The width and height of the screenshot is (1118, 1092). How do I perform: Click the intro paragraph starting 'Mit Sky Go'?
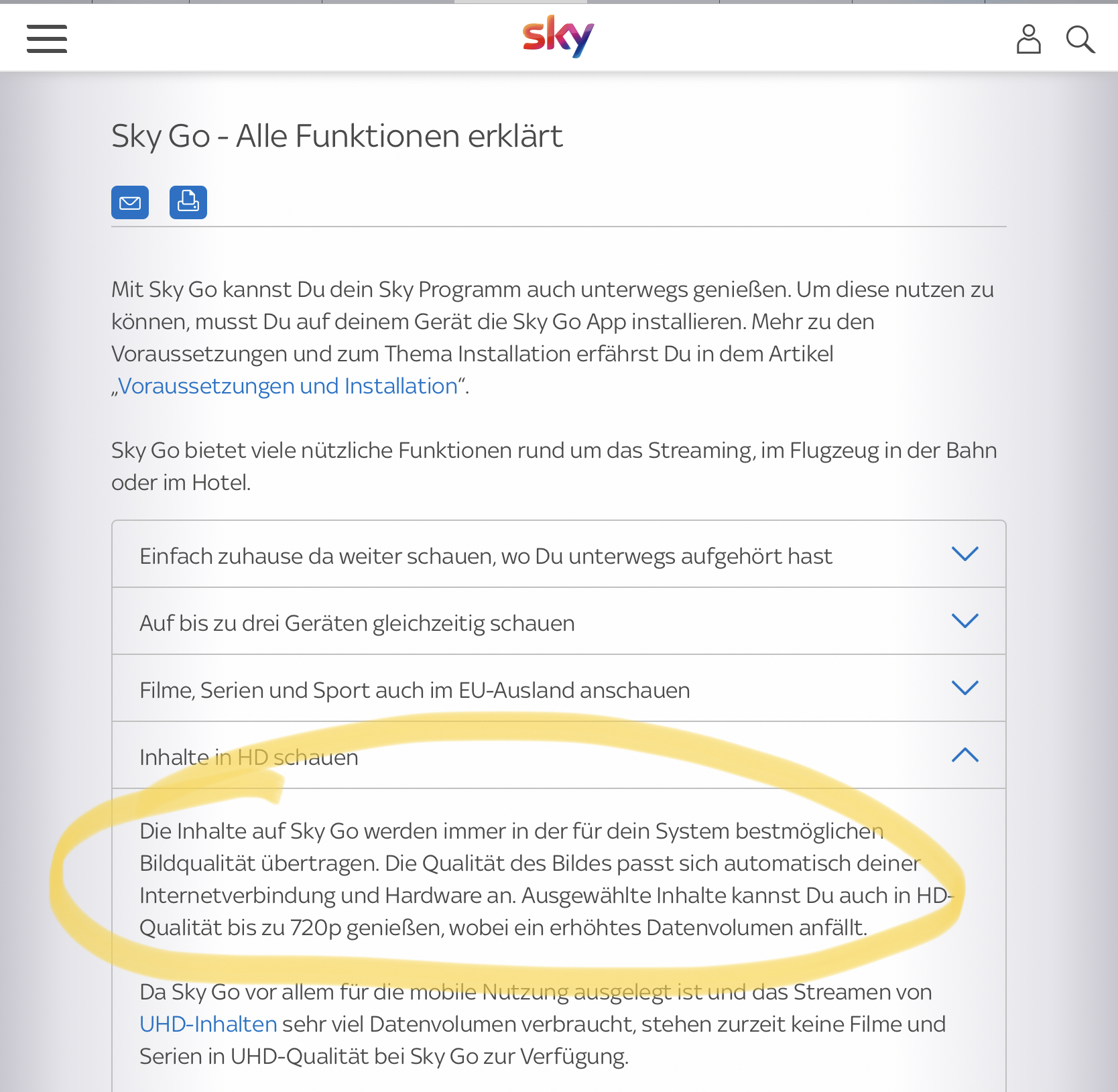(553, 338)
